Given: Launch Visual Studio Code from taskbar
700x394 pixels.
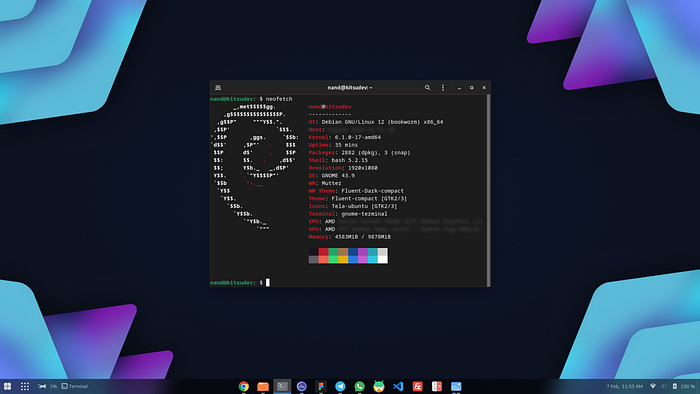Looking at the screenshot, I should coord(398,386).
